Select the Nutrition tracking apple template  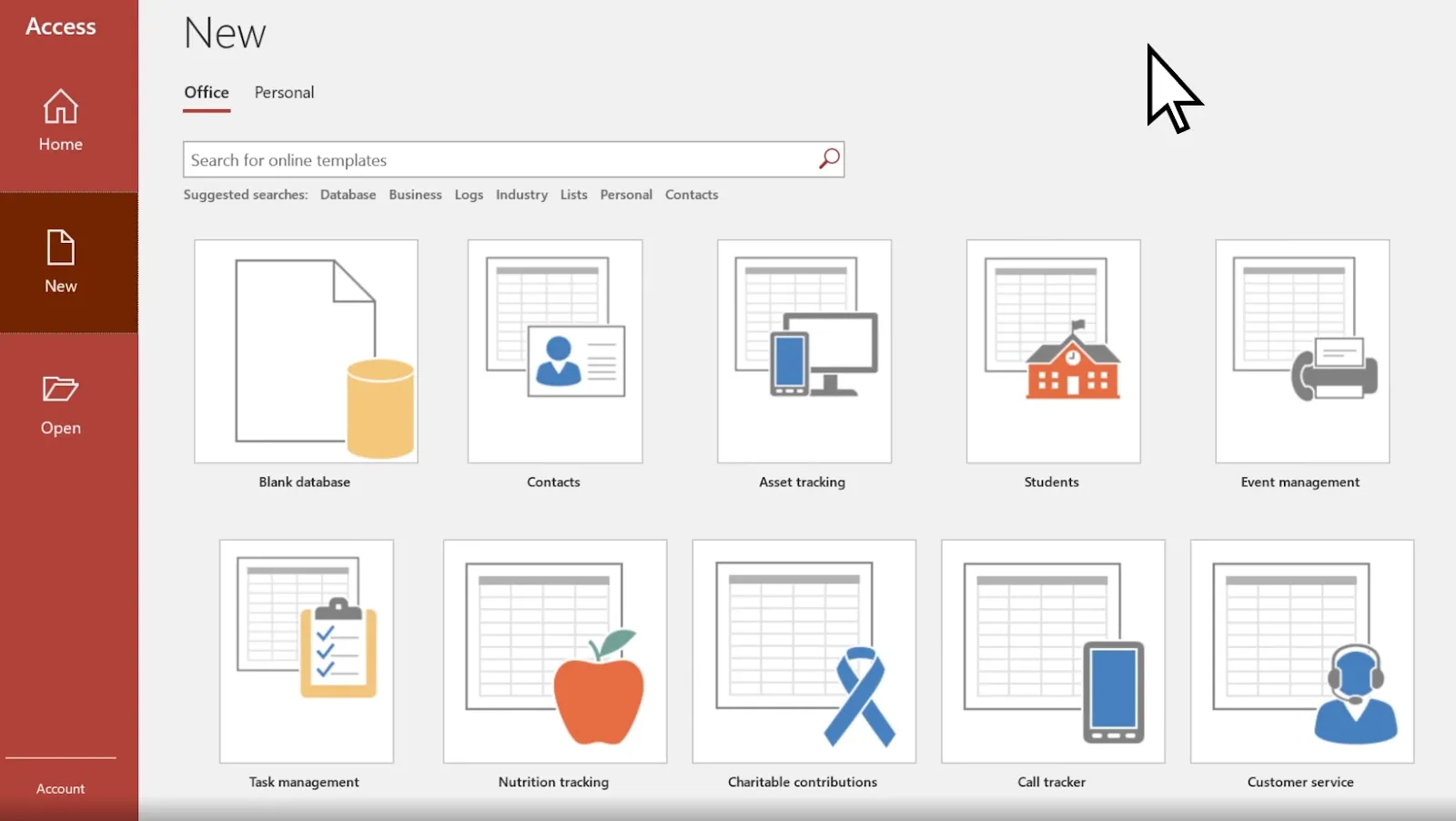tap(555, 652)
